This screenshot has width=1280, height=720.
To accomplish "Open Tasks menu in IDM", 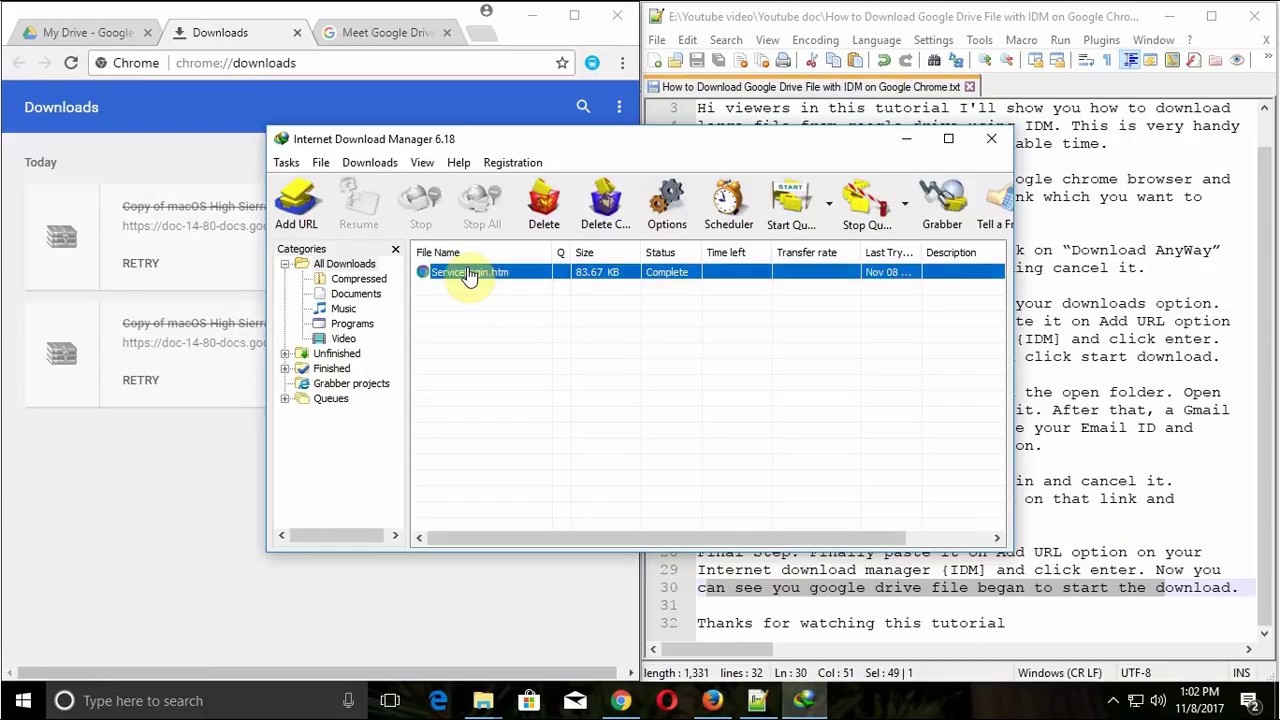I will click(286, 163).
